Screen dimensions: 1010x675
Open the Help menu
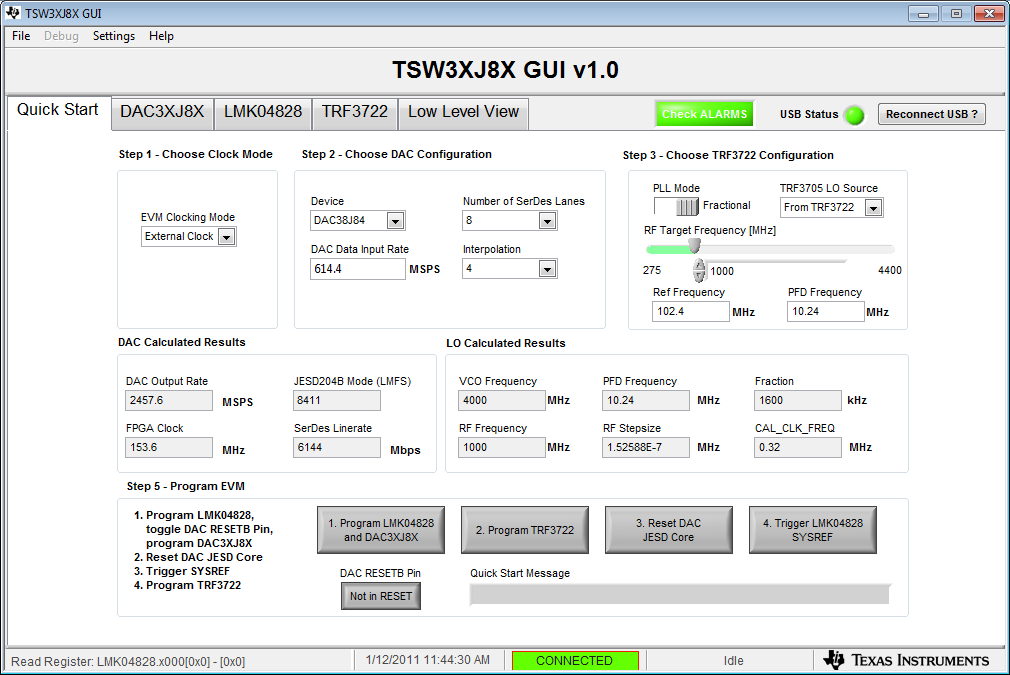pos(161,36)
